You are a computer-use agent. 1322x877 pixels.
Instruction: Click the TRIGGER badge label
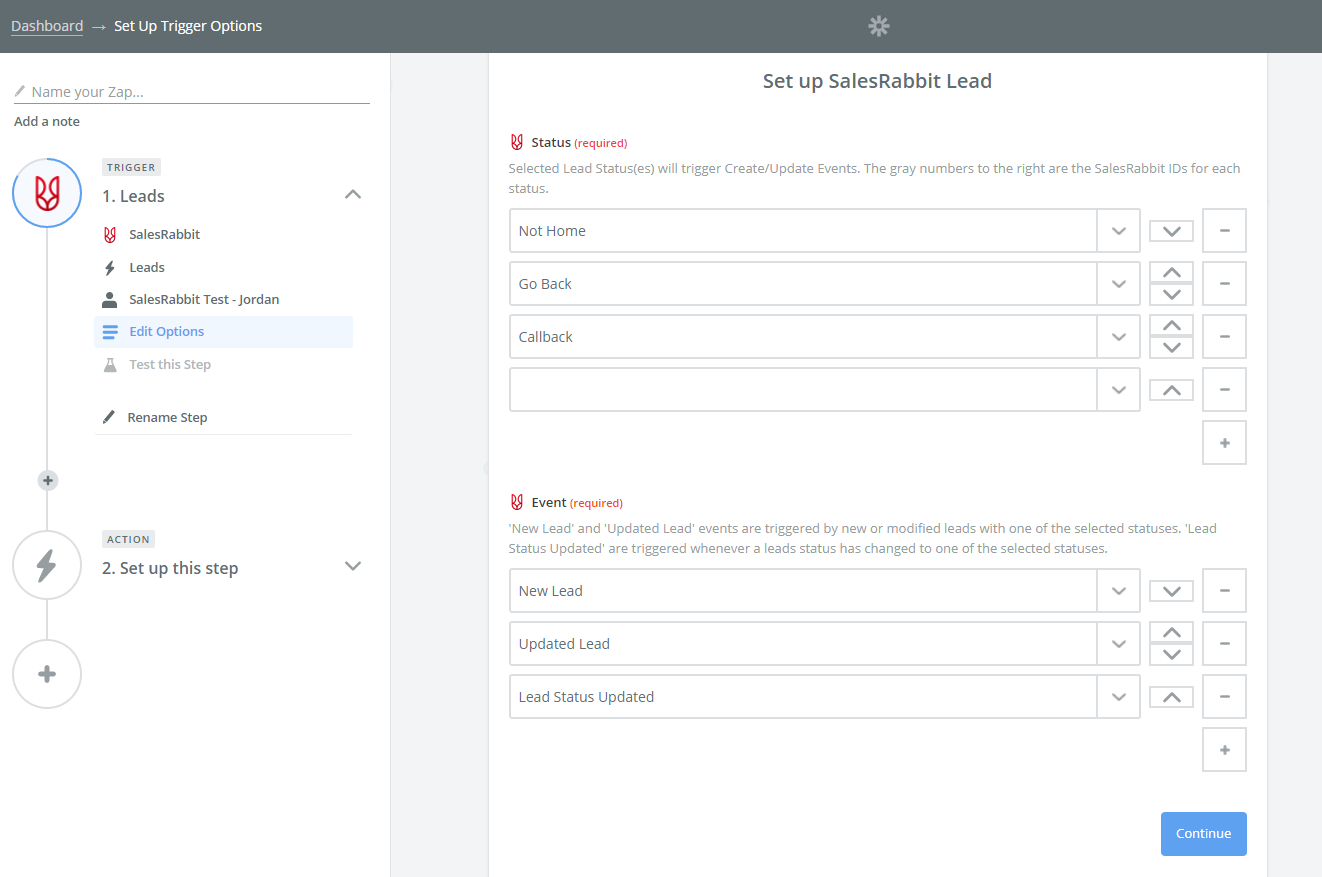click(x=130, y=167)
